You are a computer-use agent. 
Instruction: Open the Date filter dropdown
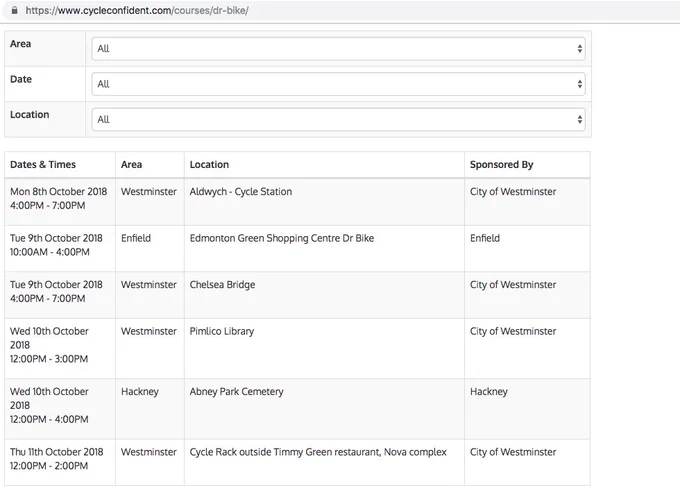pos(338,84)
